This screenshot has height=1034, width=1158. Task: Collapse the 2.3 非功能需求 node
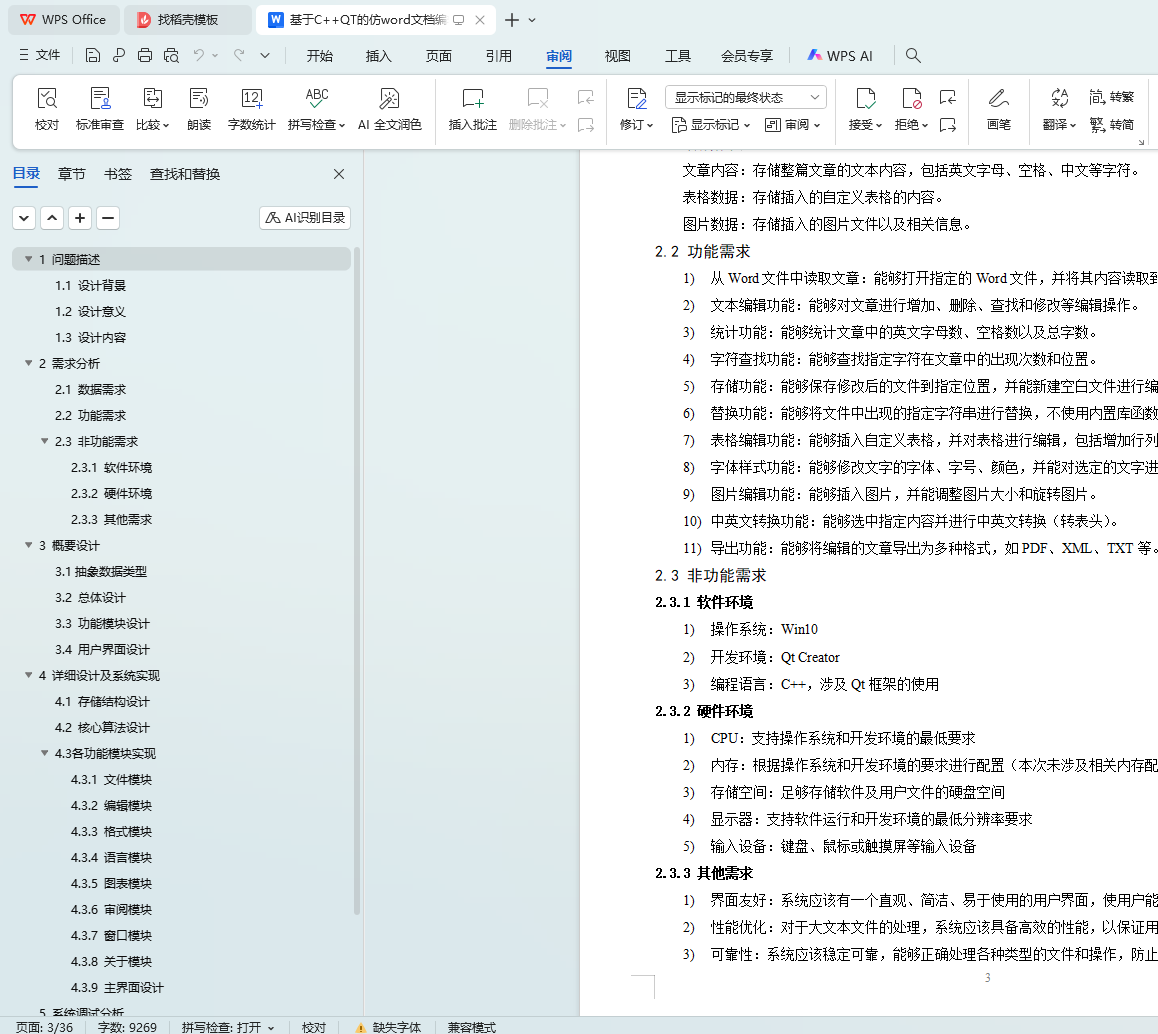pos(45,441)
